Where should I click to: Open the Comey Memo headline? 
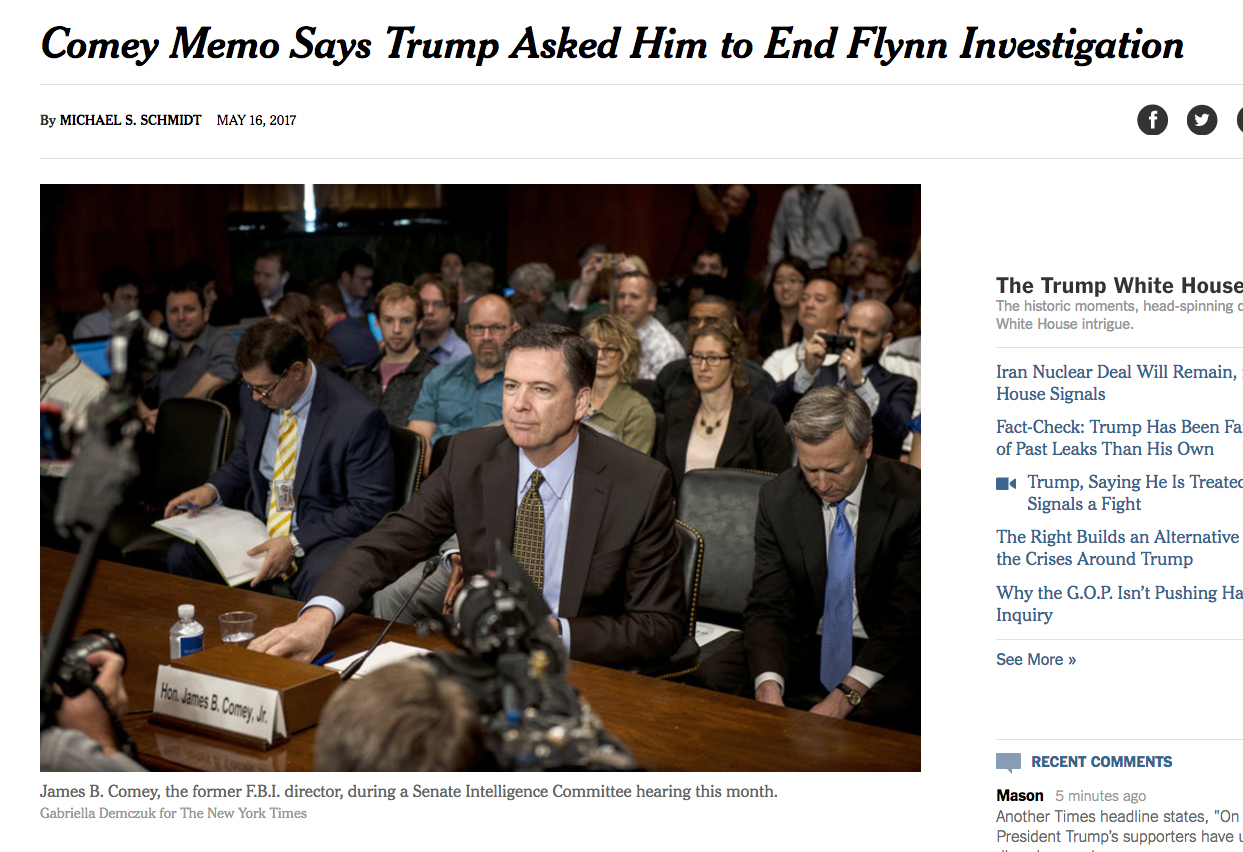[612, 44]
